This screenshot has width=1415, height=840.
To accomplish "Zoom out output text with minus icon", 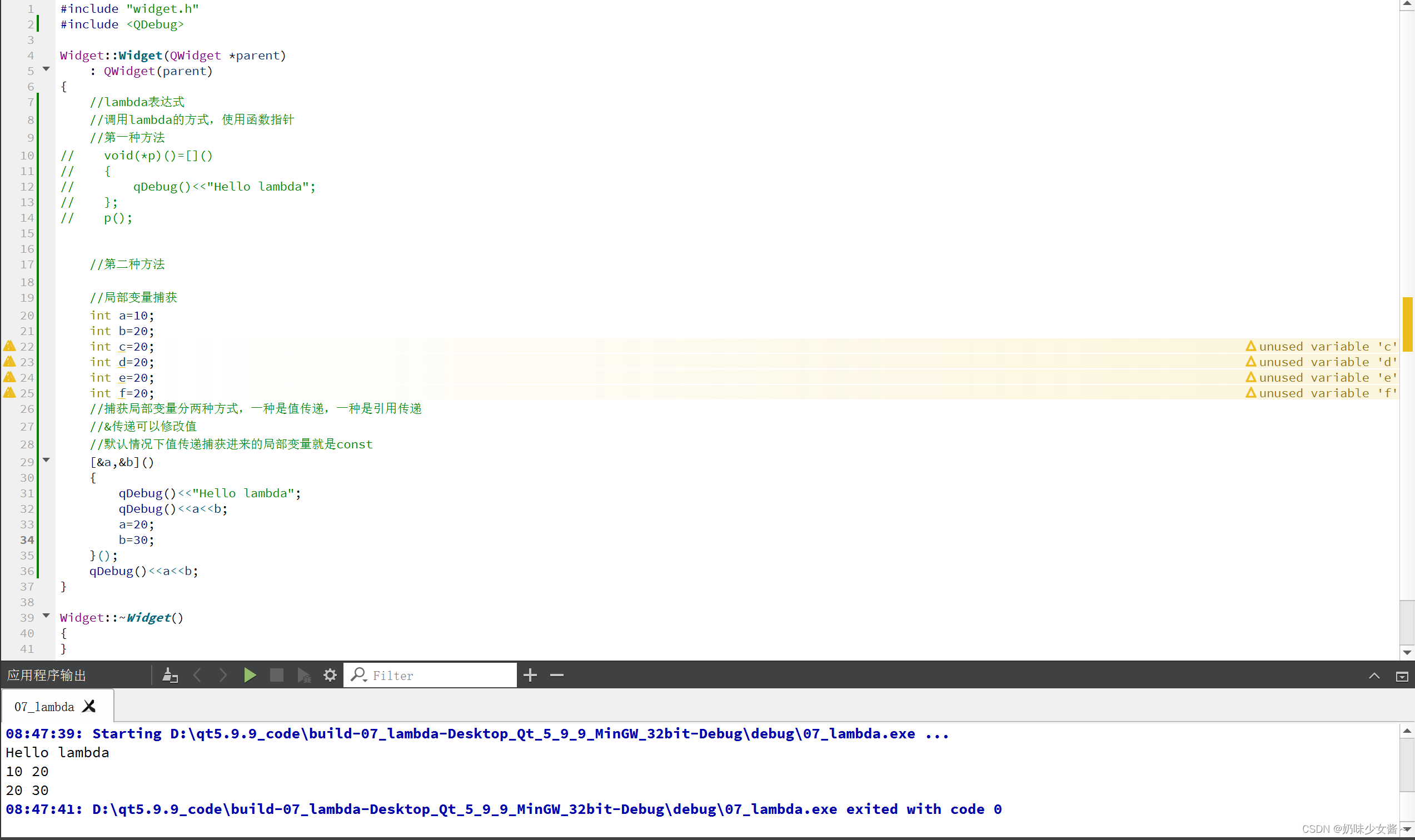I will [x=556, y=674].
